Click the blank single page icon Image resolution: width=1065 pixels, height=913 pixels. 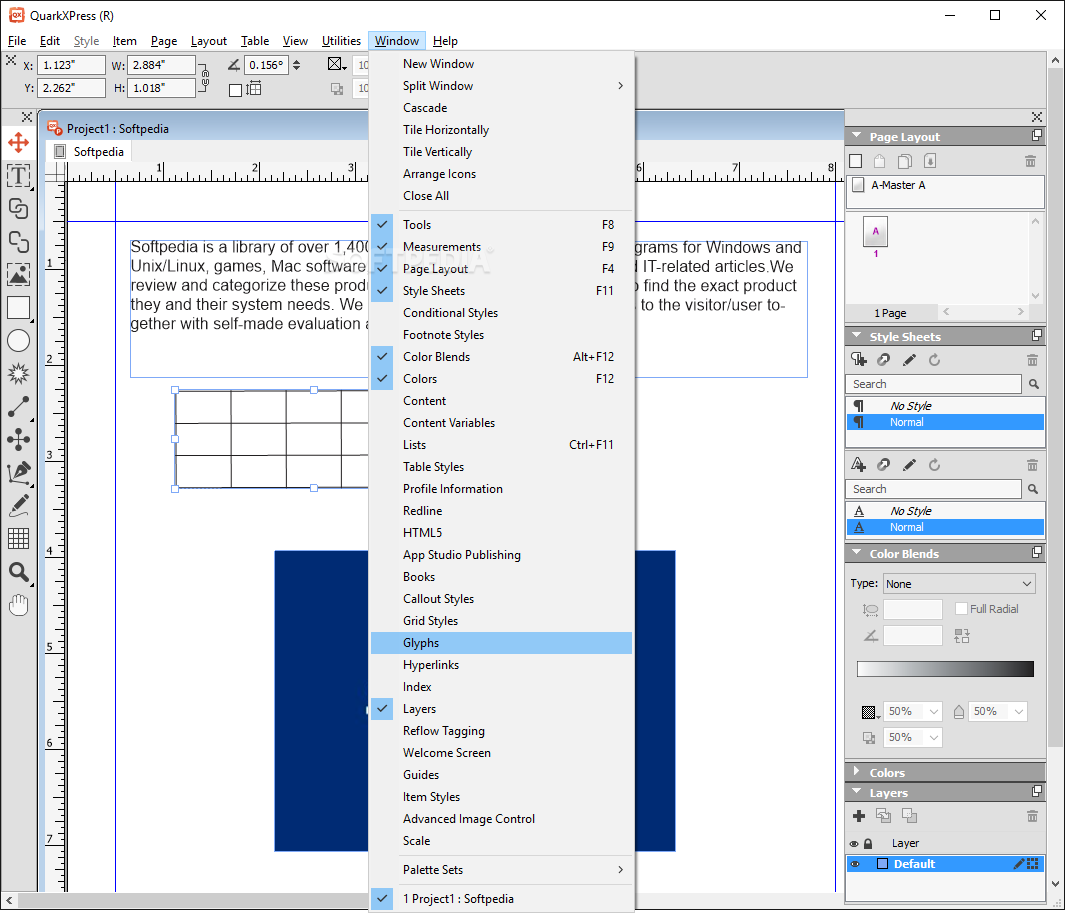(x=856, y=161)
